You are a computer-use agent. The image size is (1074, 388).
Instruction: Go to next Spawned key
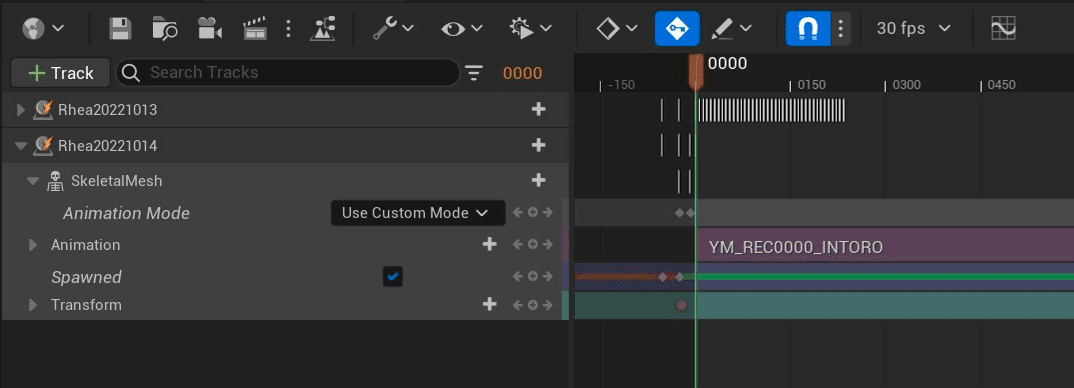point(547,277)
